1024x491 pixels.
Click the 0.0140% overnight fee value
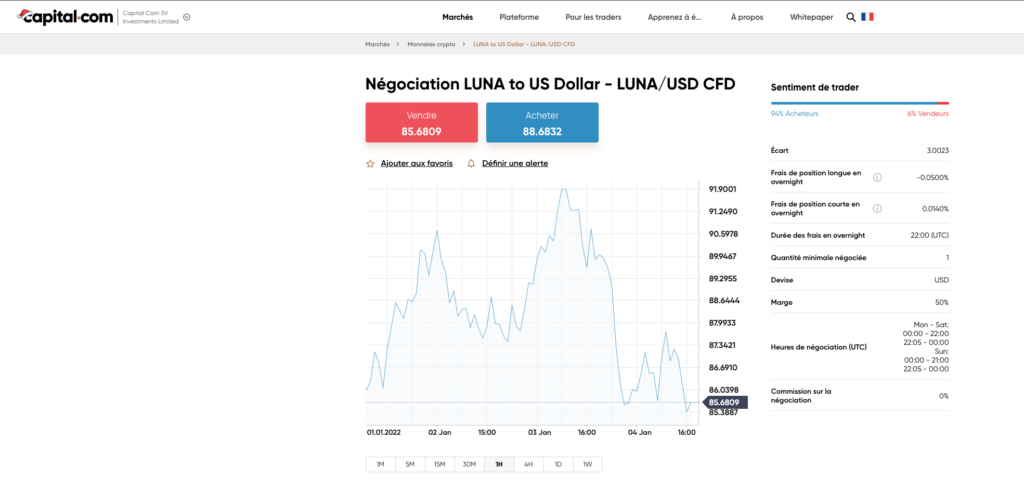point(935,208)
